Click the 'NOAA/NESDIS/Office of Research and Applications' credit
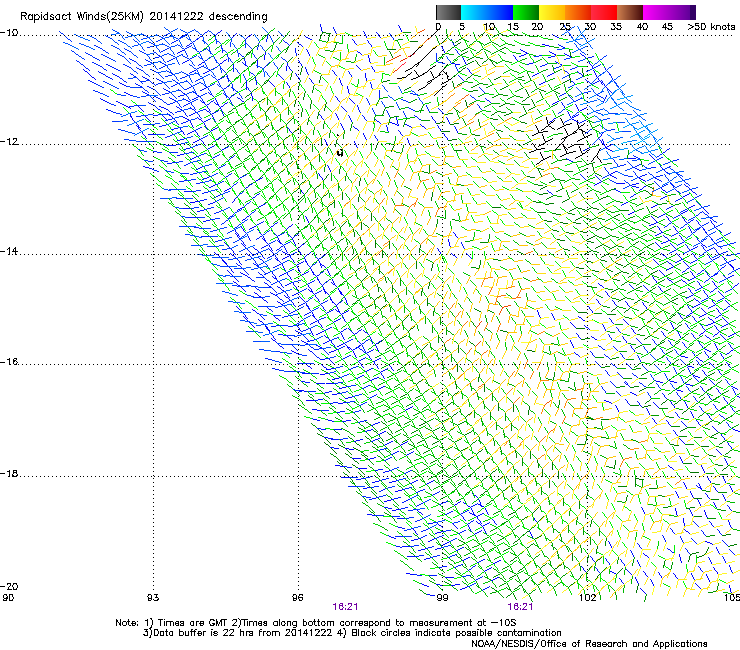 pos(589,644)
